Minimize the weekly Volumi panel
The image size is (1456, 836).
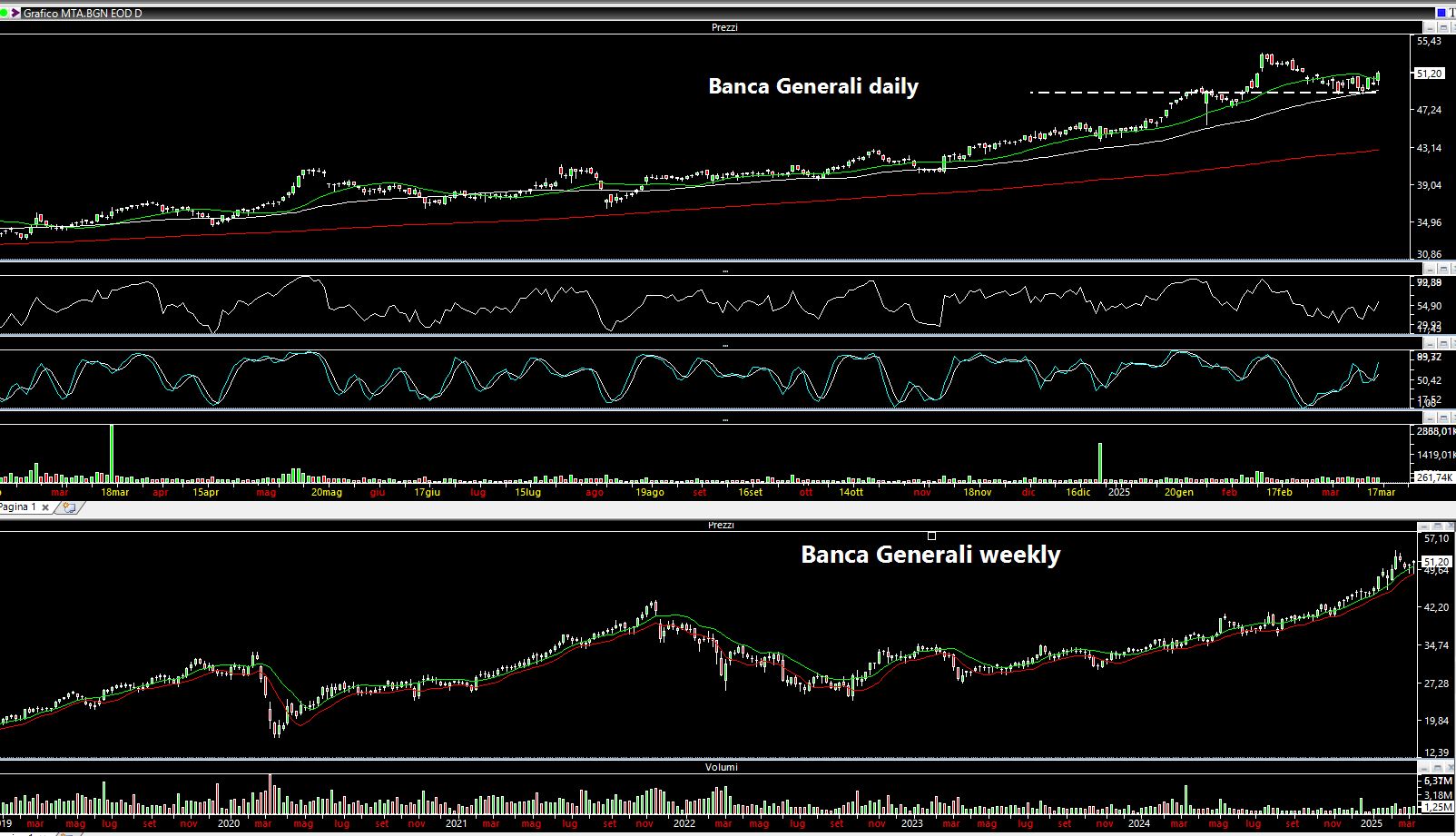click(x=1425, y=768)
